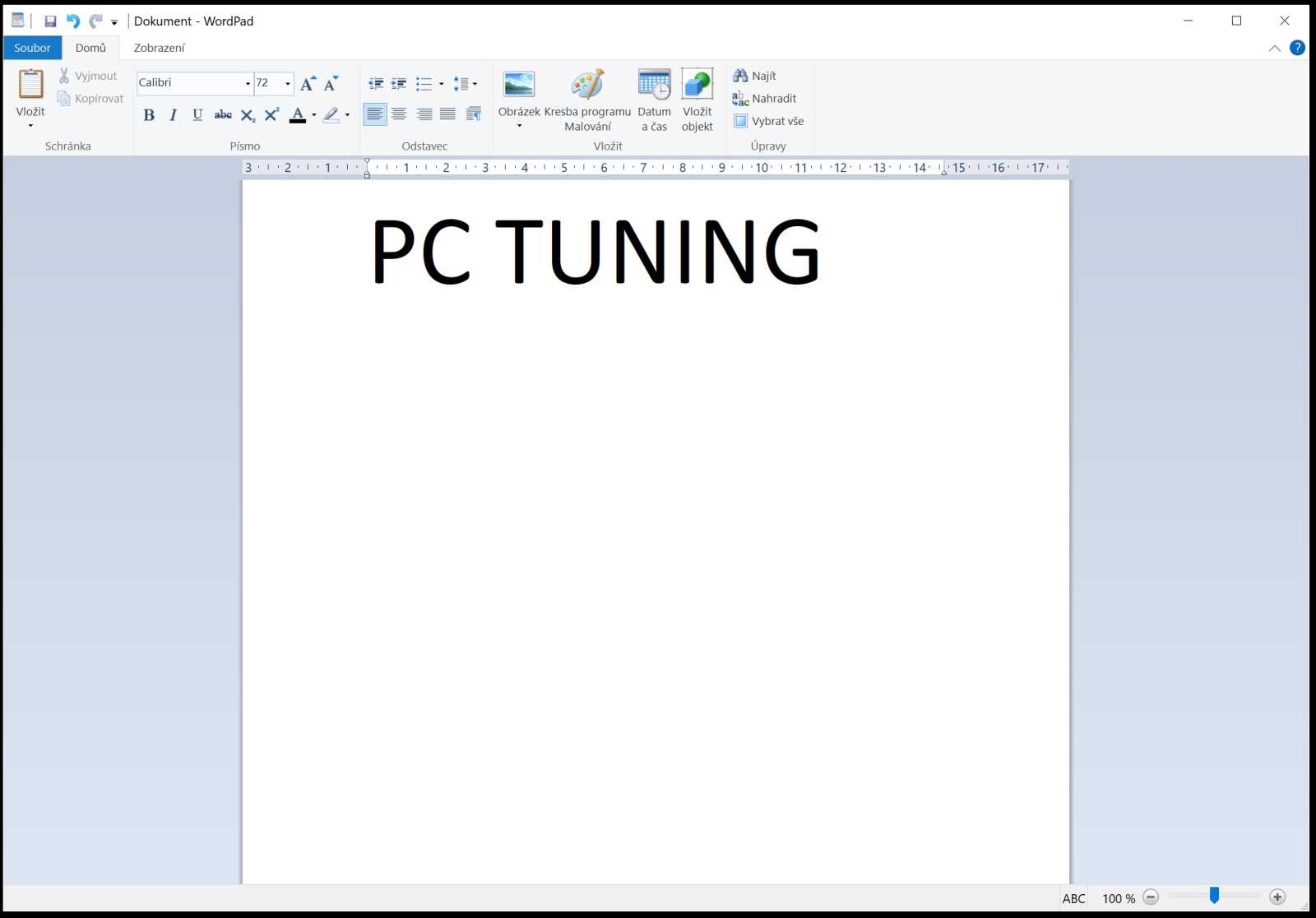The image size is (1316, 918).
Task: Collapse the ribbon with the chevron
Action: tap(1274, 49)
